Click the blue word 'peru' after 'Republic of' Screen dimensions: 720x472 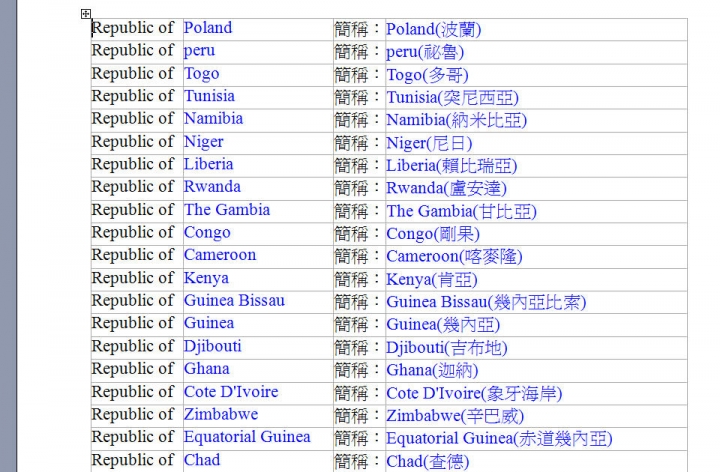point(199,50)
